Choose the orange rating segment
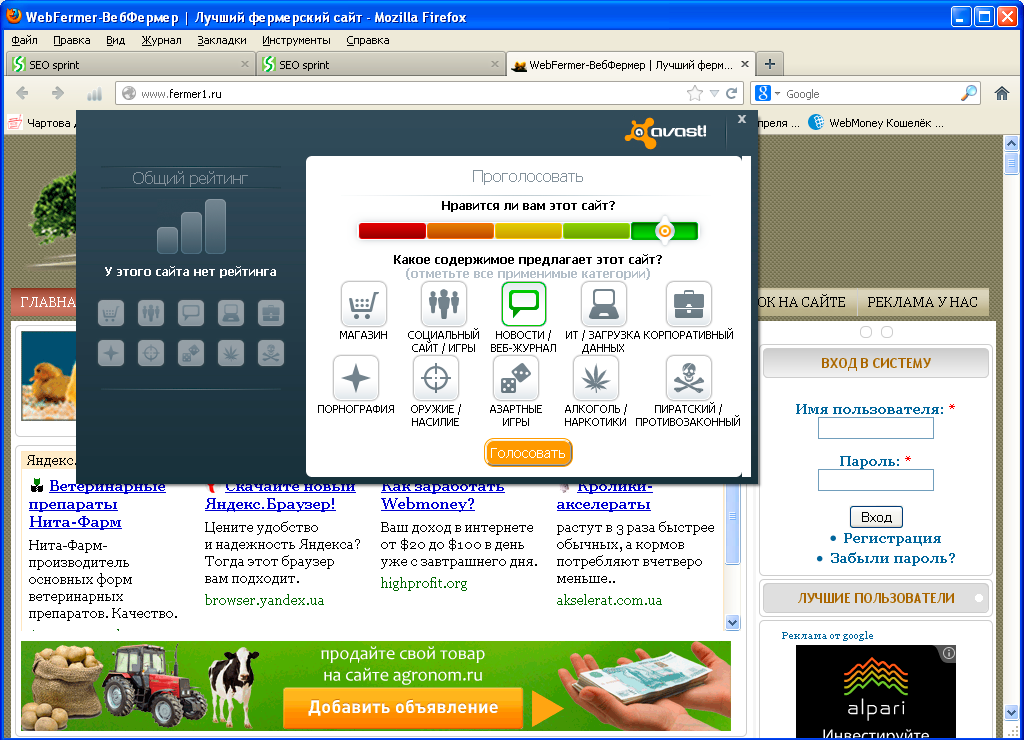This screenshot has width=1024, height=740. 460,231
